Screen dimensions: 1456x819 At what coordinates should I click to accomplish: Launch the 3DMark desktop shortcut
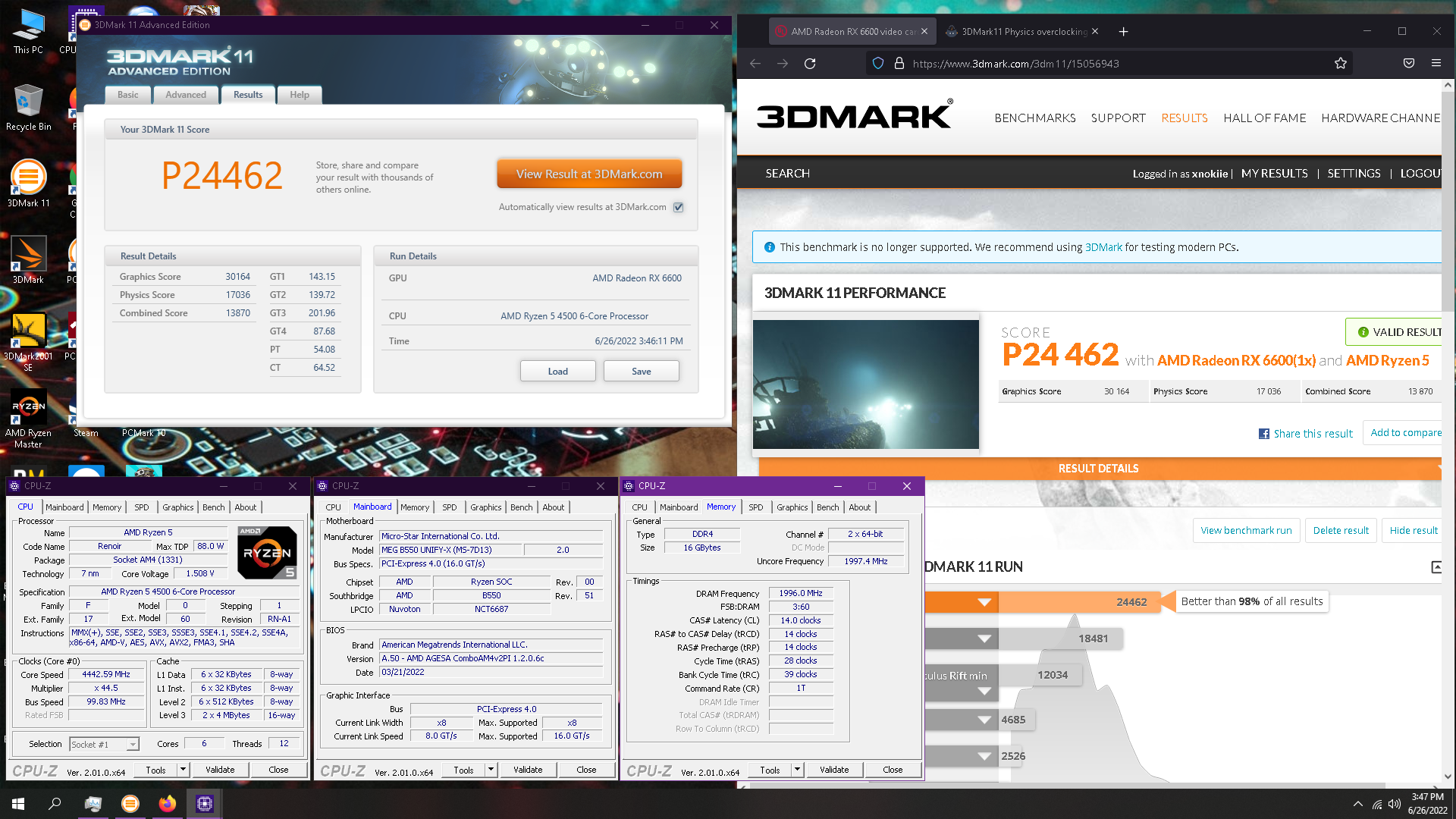pyautogui.click(x=28, y=260)
